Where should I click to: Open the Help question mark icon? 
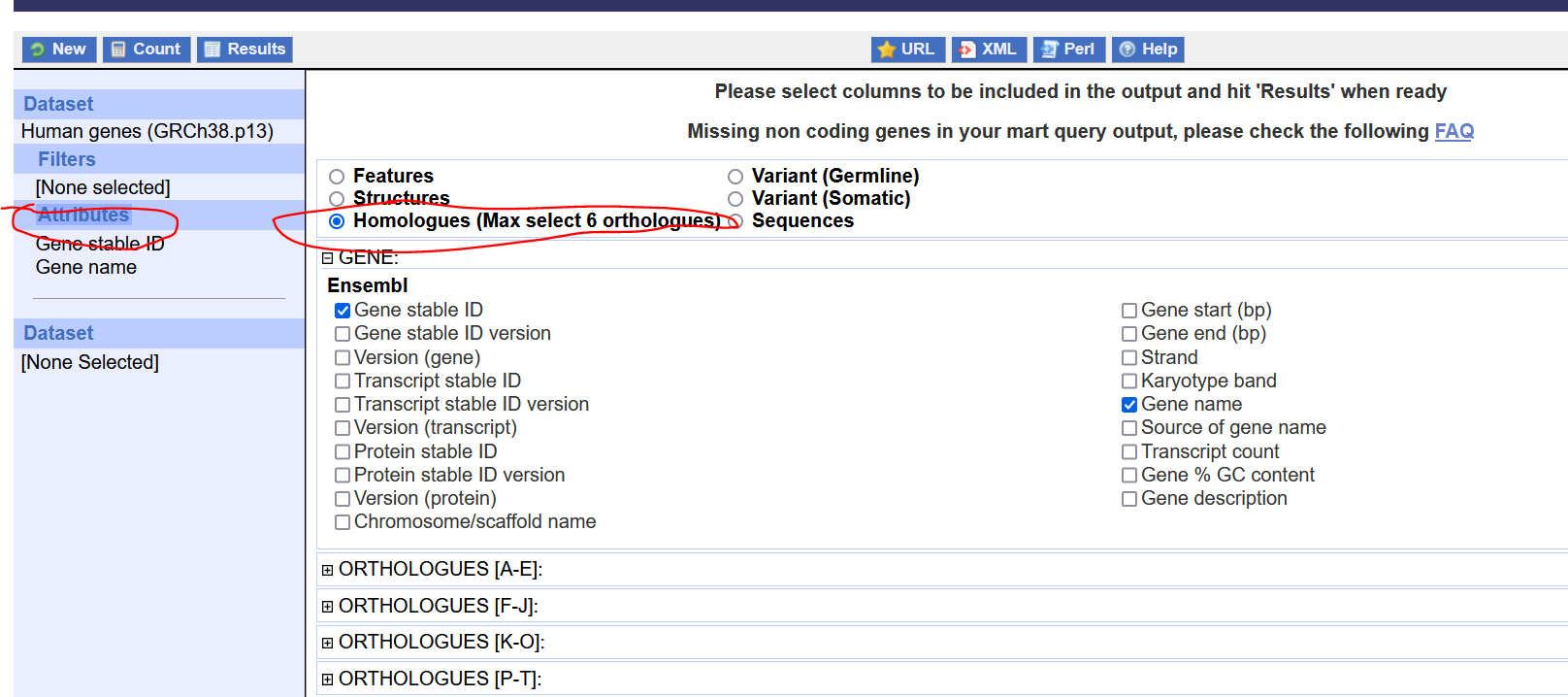[x=1127, y=50]
